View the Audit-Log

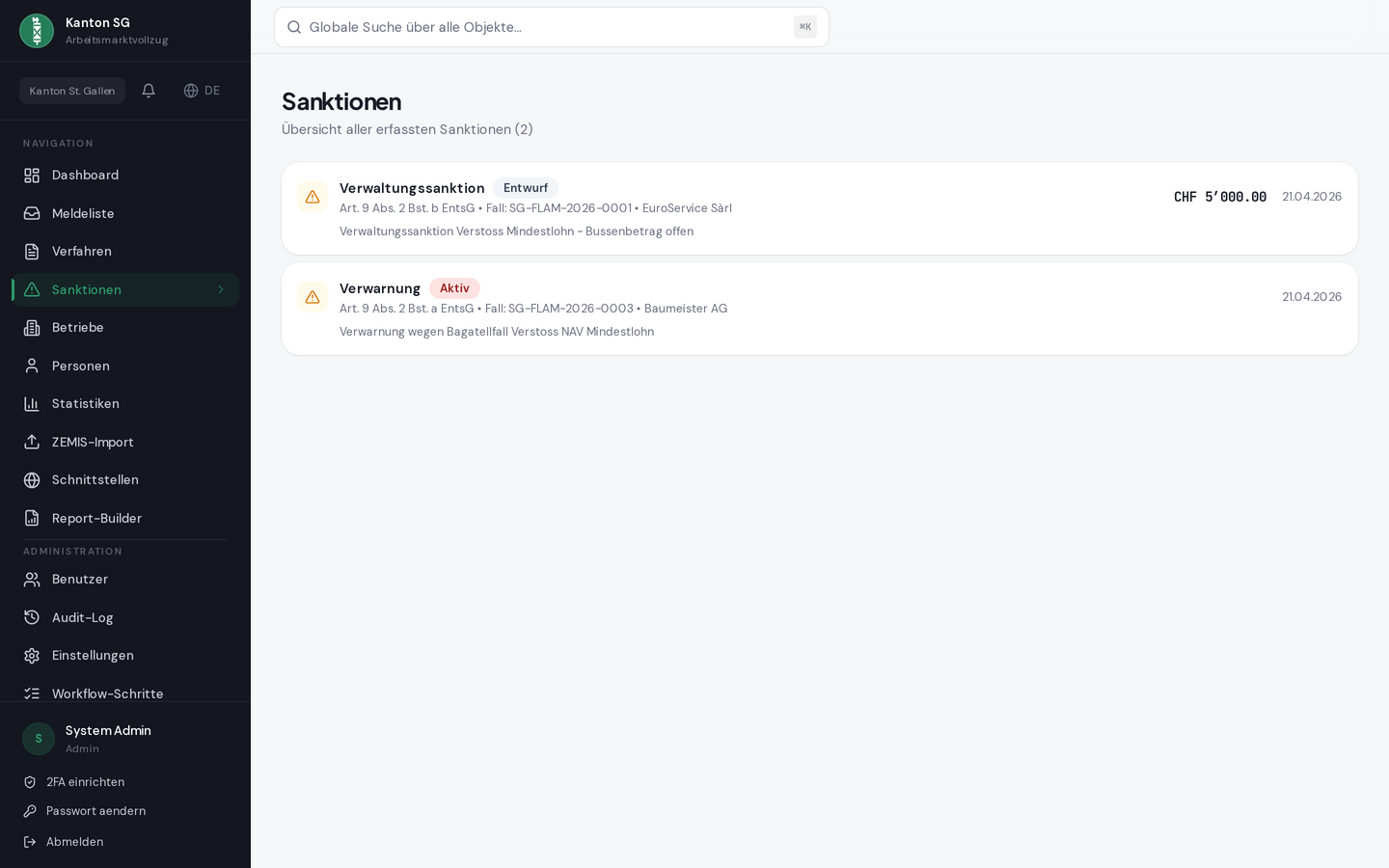pyautogui.click(x=125, y=617)
